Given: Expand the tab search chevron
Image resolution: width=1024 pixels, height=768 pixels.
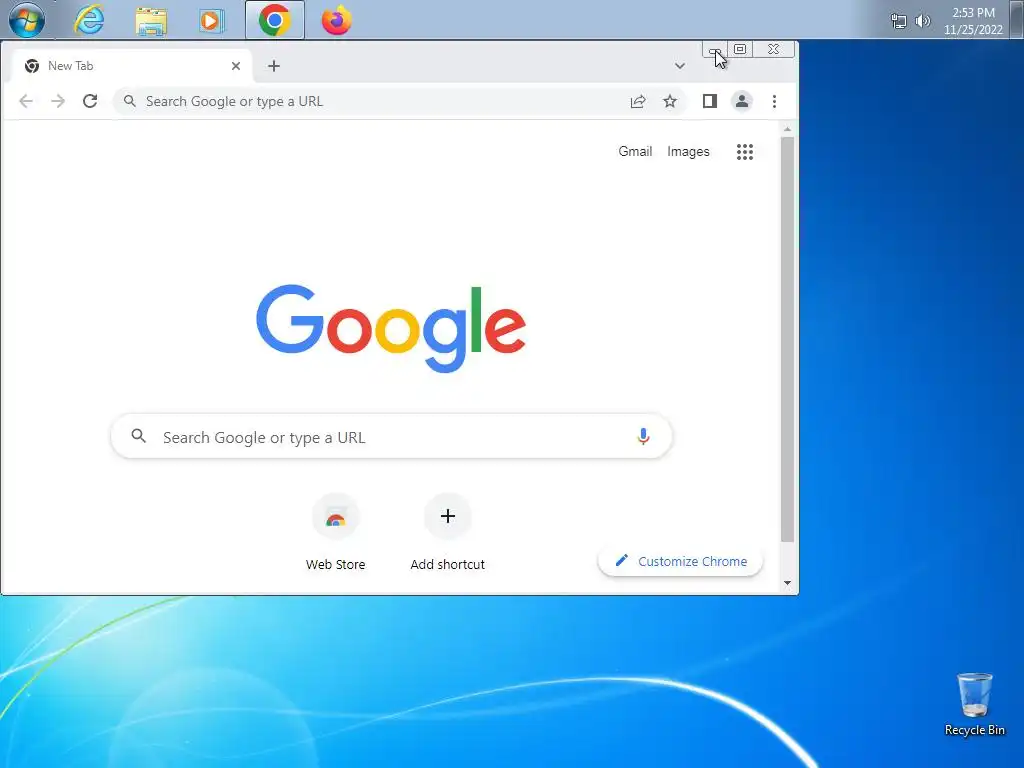Looking at the screenshot, I should coord(680,66).
